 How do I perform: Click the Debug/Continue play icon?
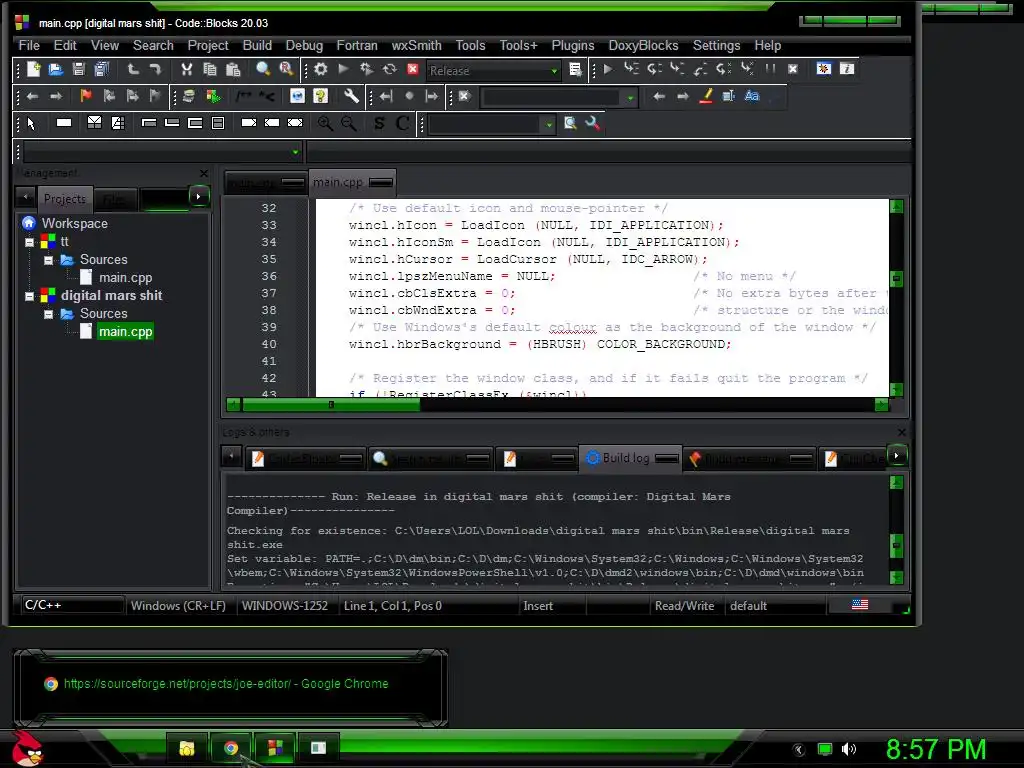tap(608, 69)
